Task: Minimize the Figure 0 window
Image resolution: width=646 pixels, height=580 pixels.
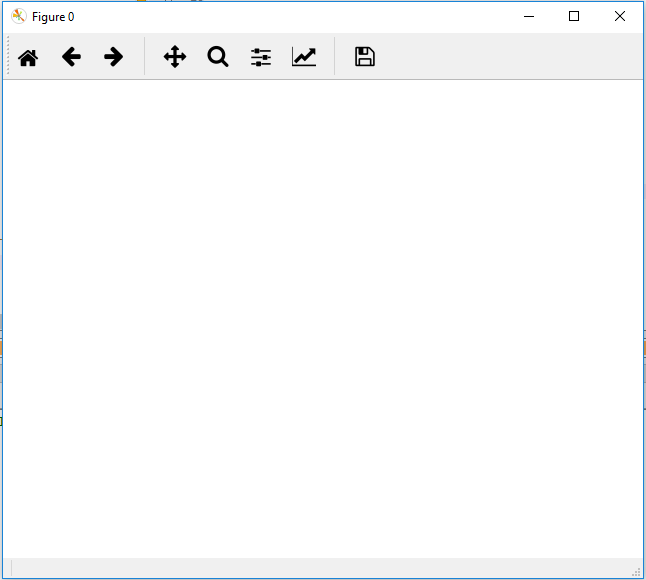Action: click(529, 16)
